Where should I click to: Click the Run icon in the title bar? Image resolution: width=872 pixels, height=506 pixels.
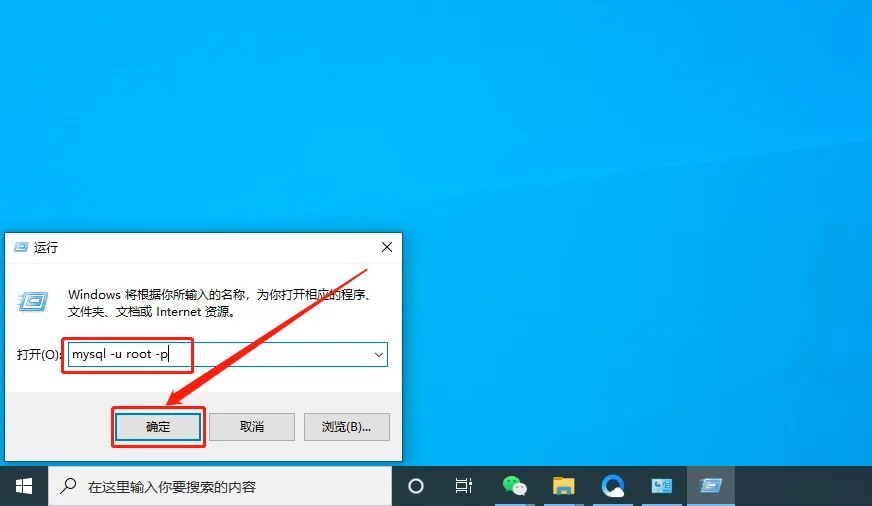coord(21,247)
